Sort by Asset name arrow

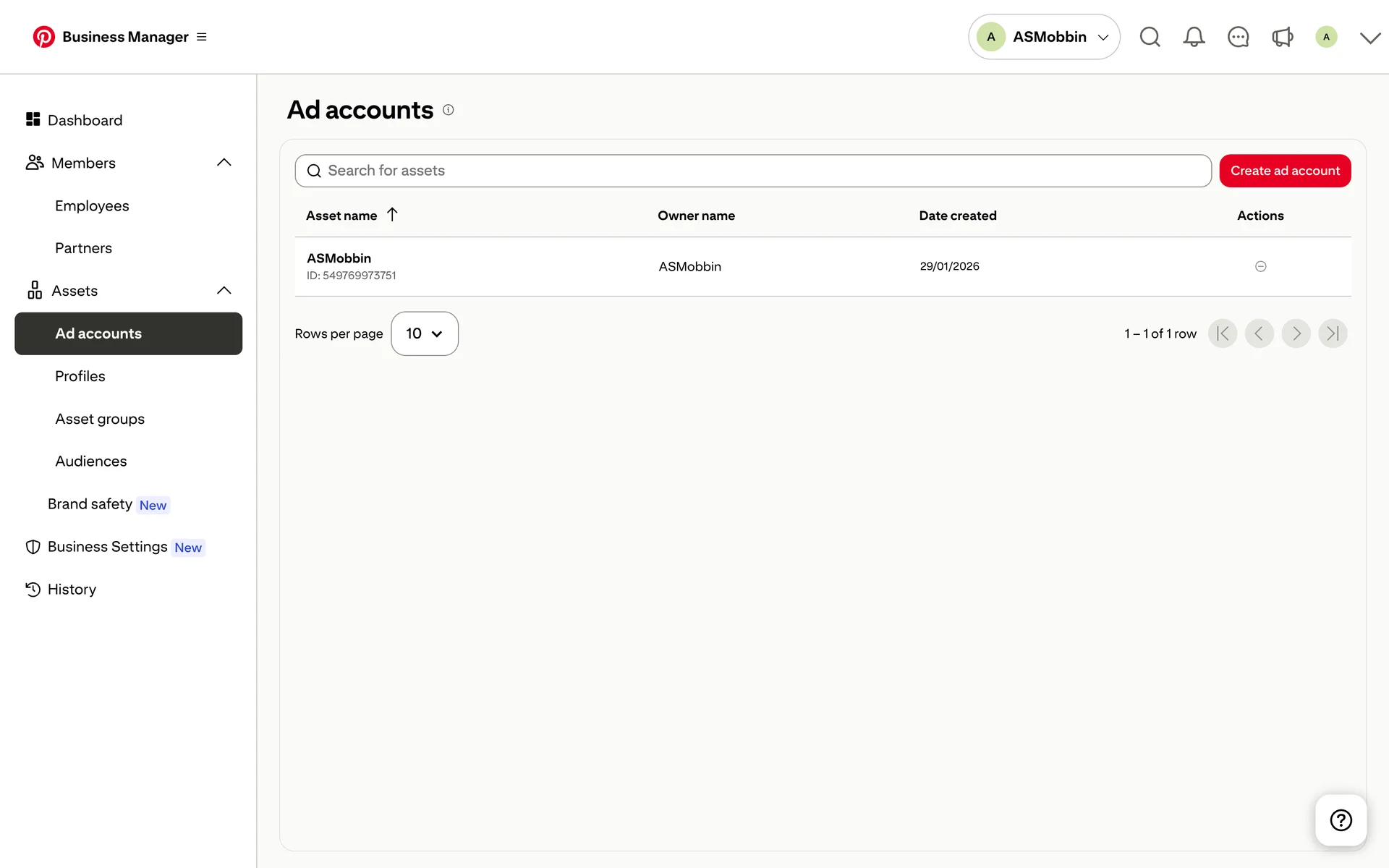(392, 215)
